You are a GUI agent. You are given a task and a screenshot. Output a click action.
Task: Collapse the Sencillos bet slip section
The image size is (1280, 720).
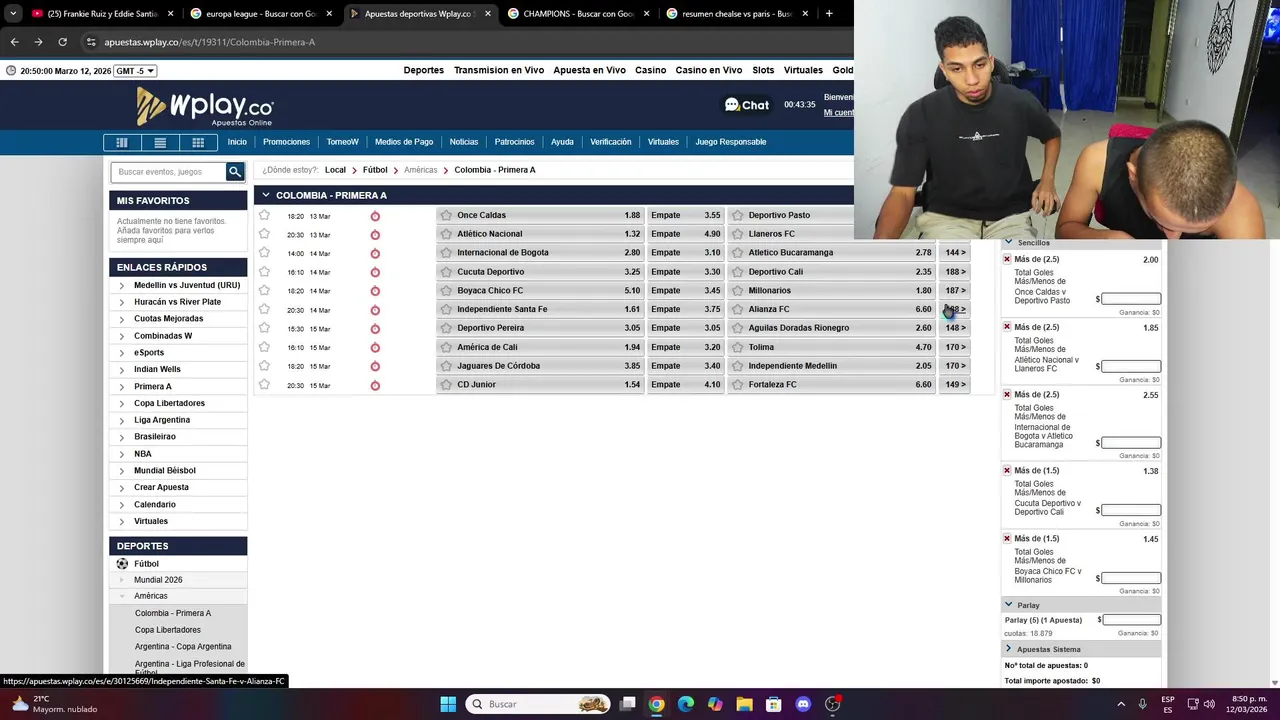tap(1008, 243)
